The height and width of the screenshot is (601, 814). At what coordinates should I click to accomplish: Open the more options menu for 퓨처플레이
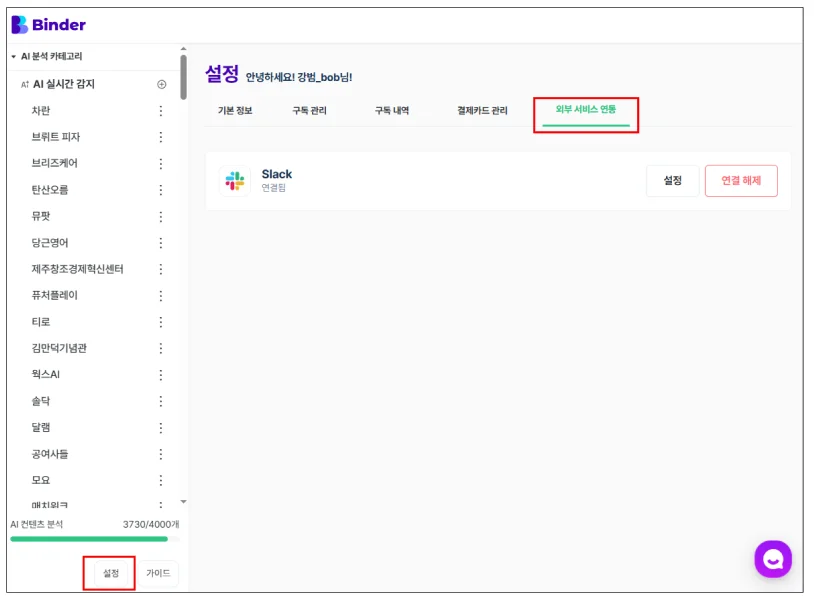tap(161, 295)
